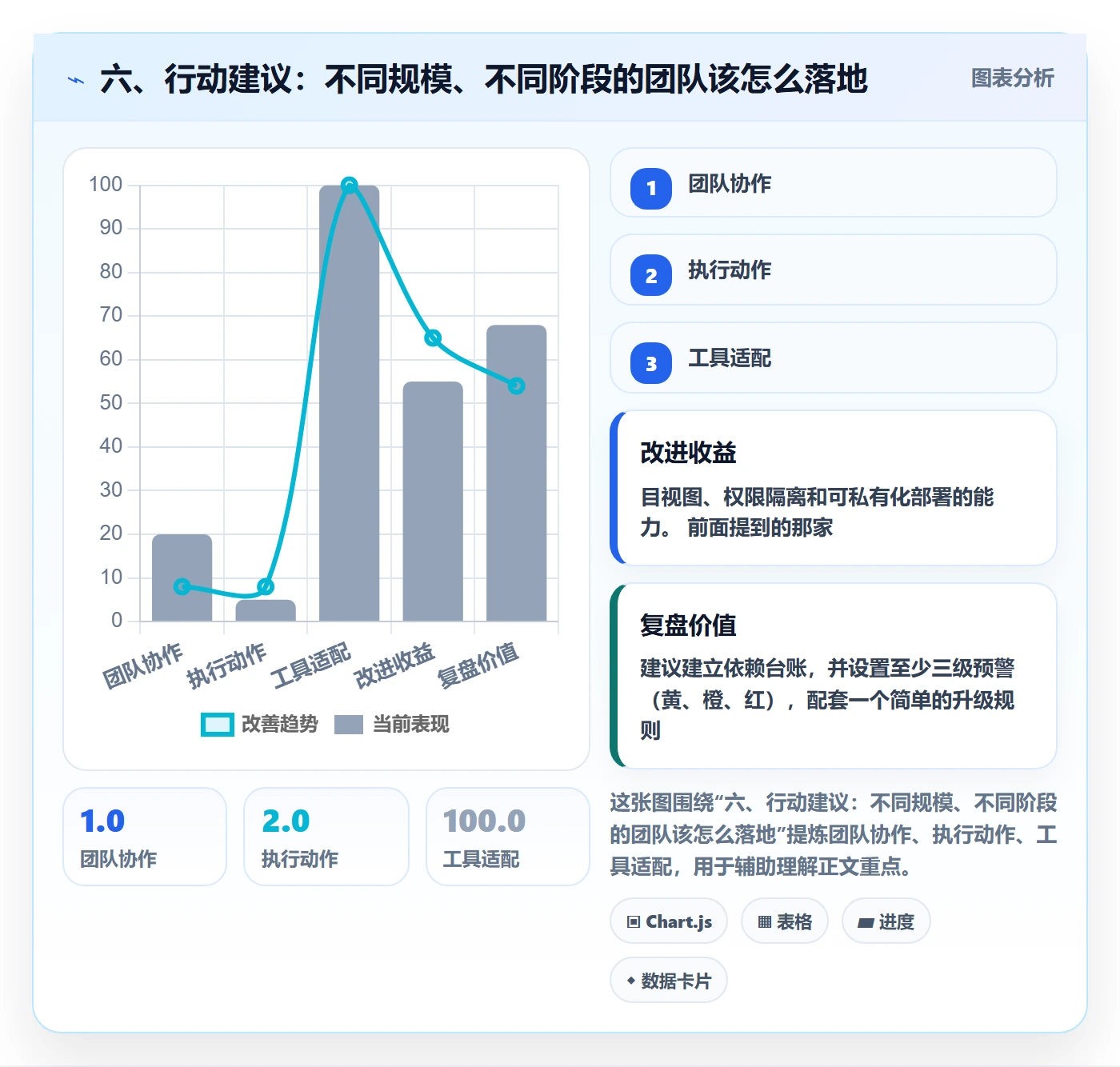Click the 100.0 工具适配 stat card
Screen dimensions: 1120x1067
coord(508,837)
